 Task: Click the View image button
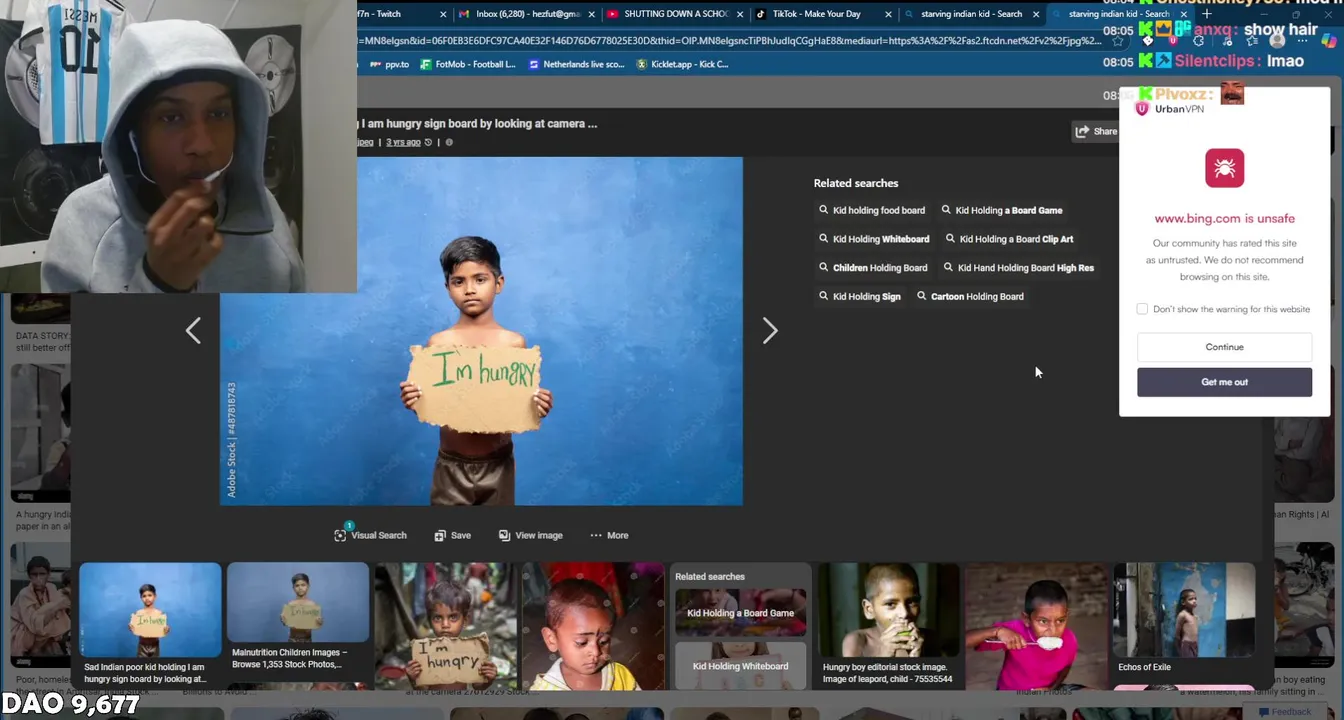[530, 535]
